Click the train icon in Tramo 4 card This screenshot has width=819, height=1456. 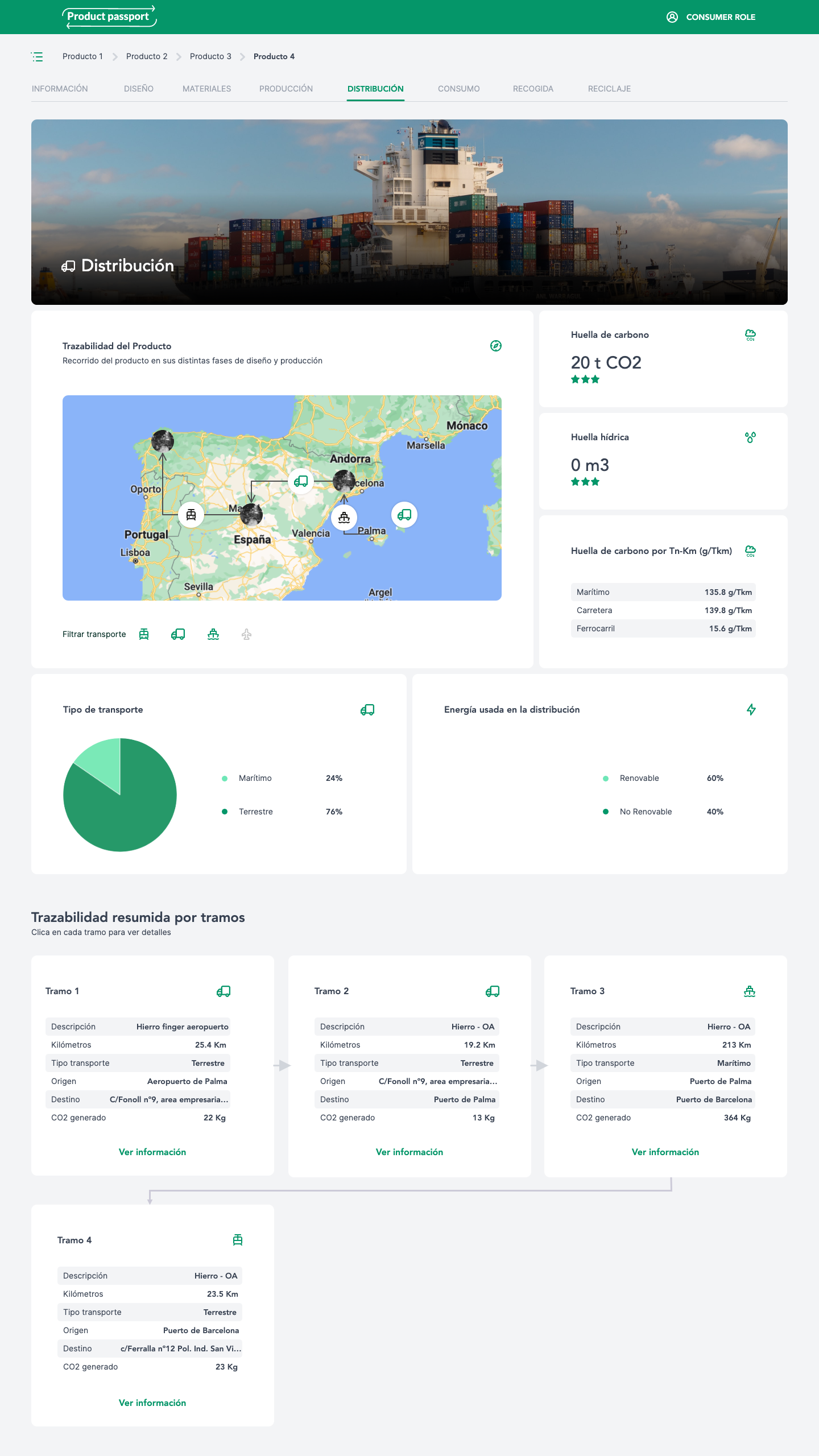click(238, 1240)
